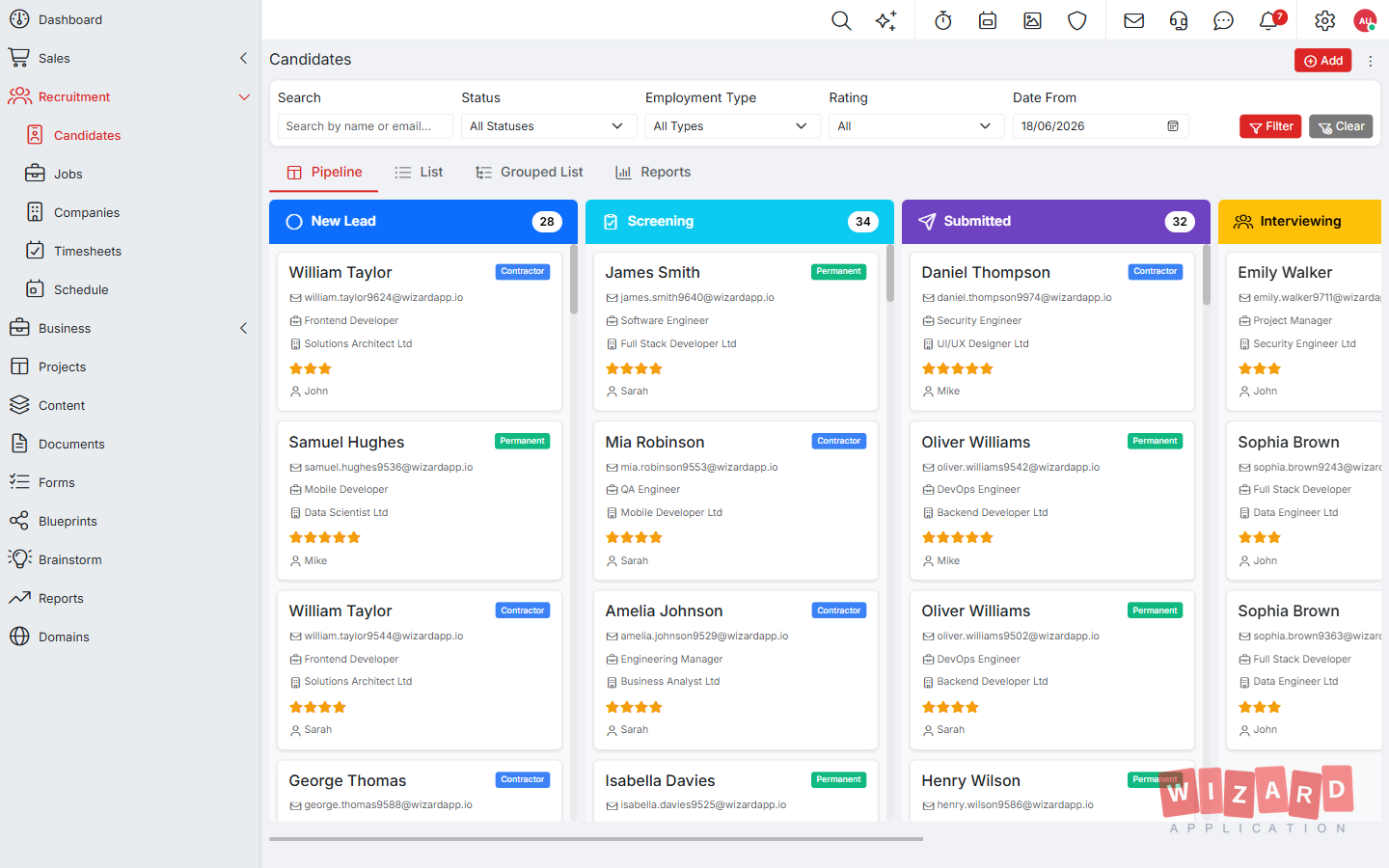The height and width of the screenshot is (868, 1389).
Task: Open the settings gear icon
Action: (1325, 20)
